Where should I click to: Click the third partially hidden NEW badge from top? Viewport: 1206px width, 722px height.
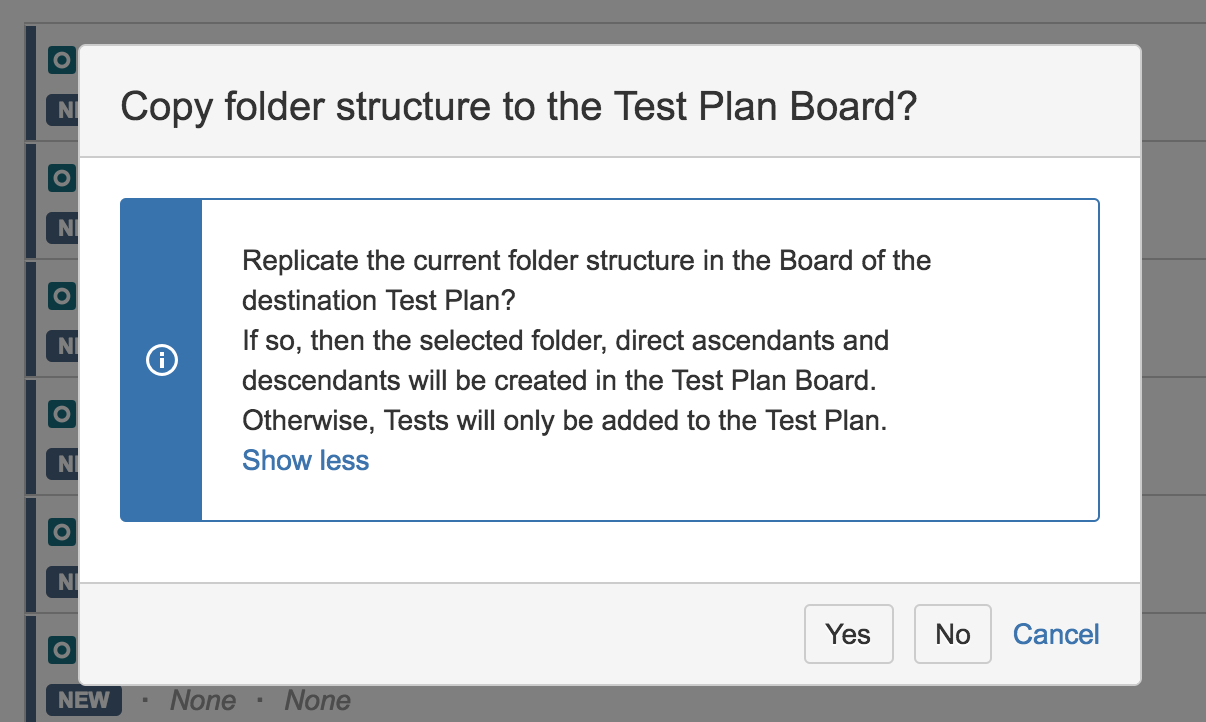pyautogui.click(x=63, y=345)
